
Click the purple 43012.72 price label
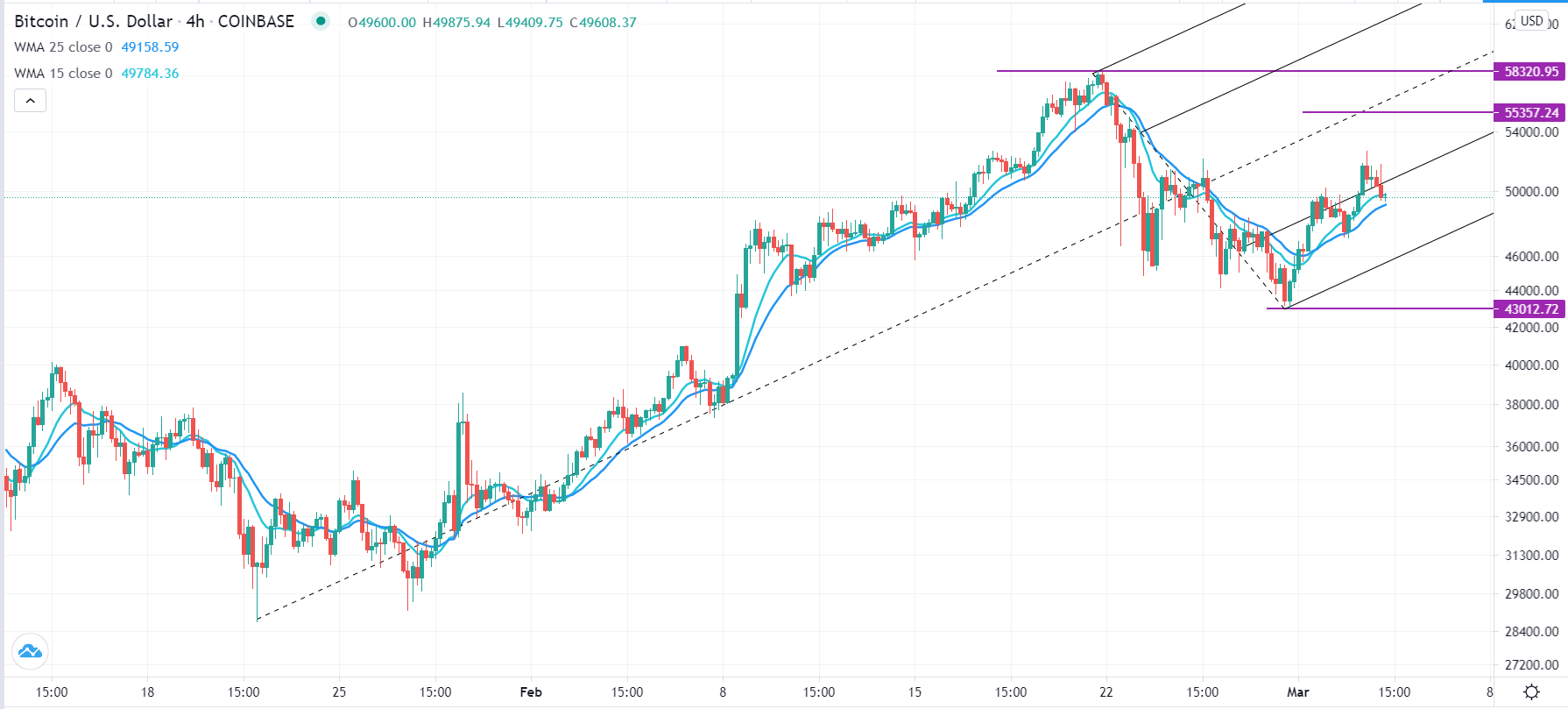pyautogui.click(x=1529, y=309)
